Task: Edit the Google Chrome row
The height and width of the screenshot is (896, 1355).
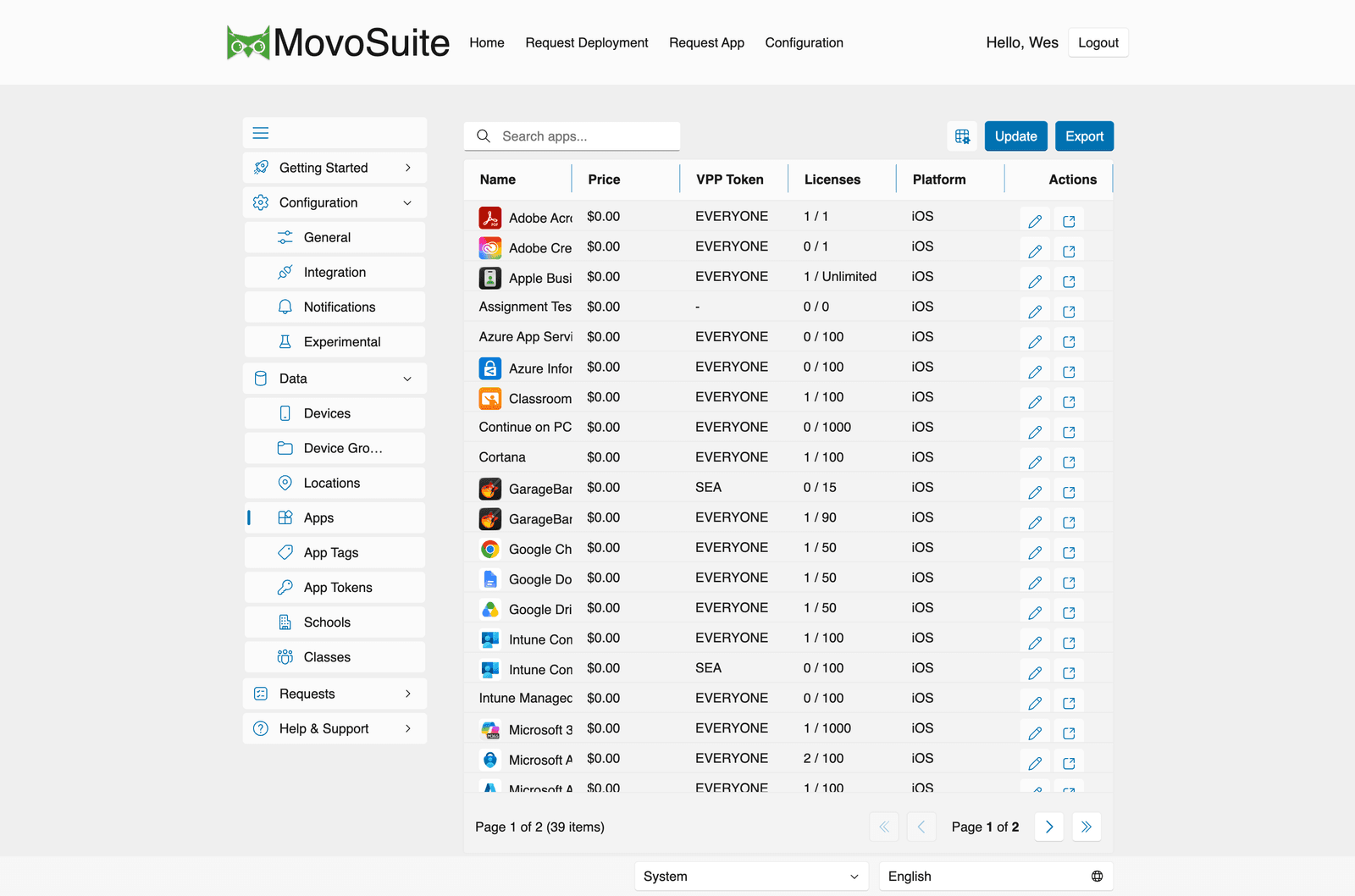Action: coord(1035,552)
